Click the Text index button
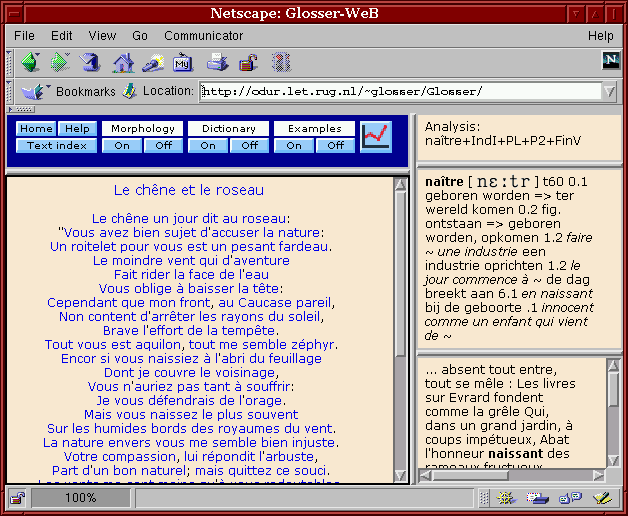Image resolution: width=628 pixels, height=516 pixels. 56,145
